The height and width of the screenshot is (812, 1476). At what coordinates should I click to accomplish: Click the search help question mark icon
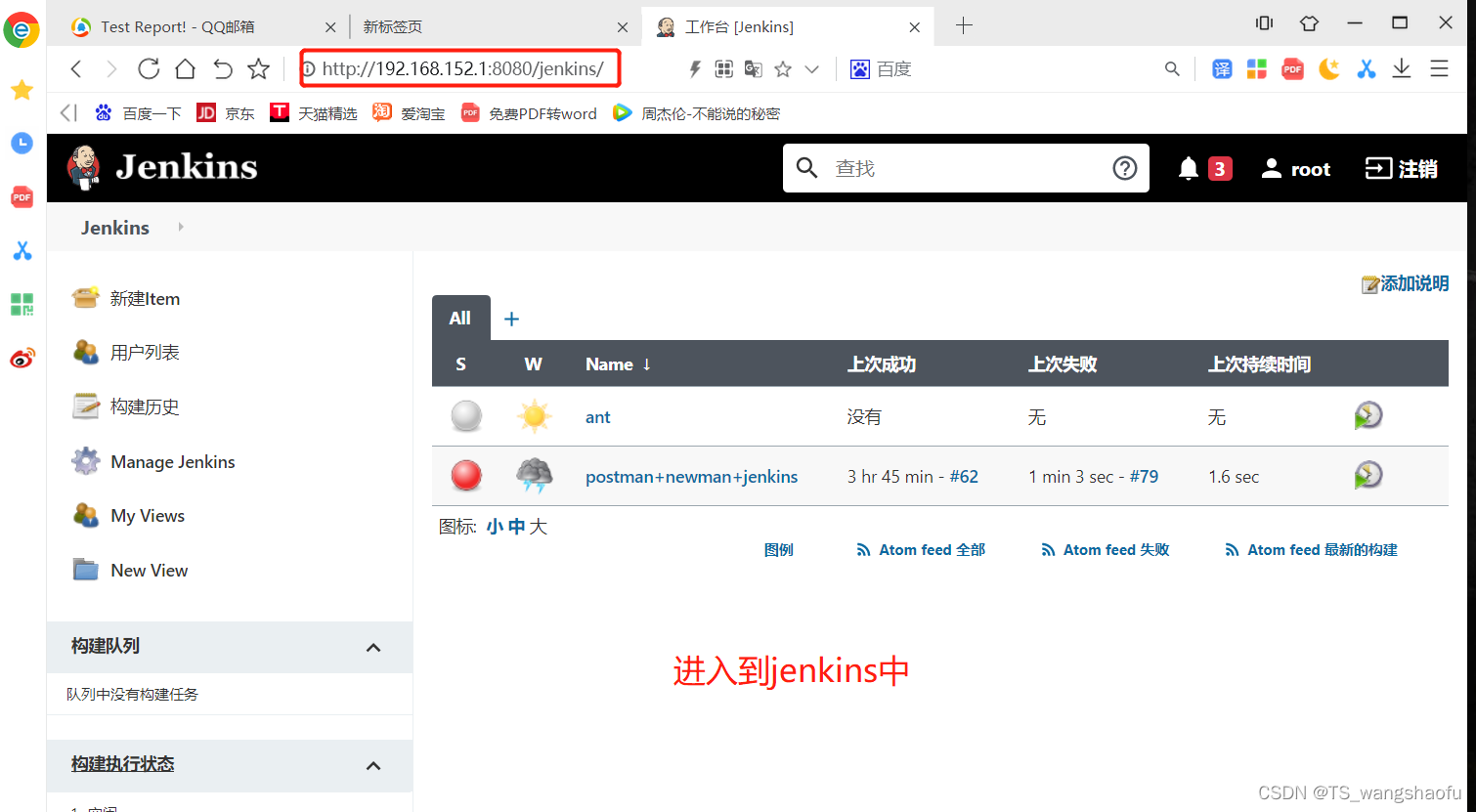1125,168
